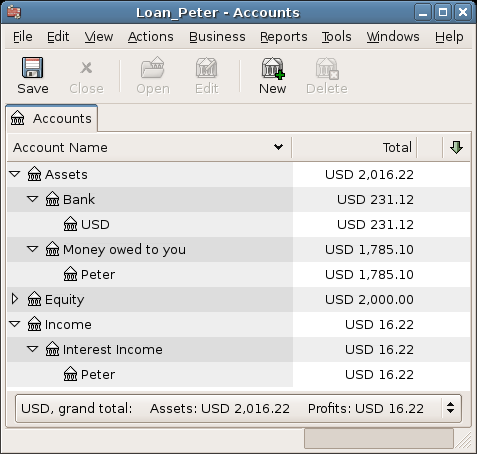Open the File menu
This screenshot has width=477, height=454.
click(x=23, y=37)
